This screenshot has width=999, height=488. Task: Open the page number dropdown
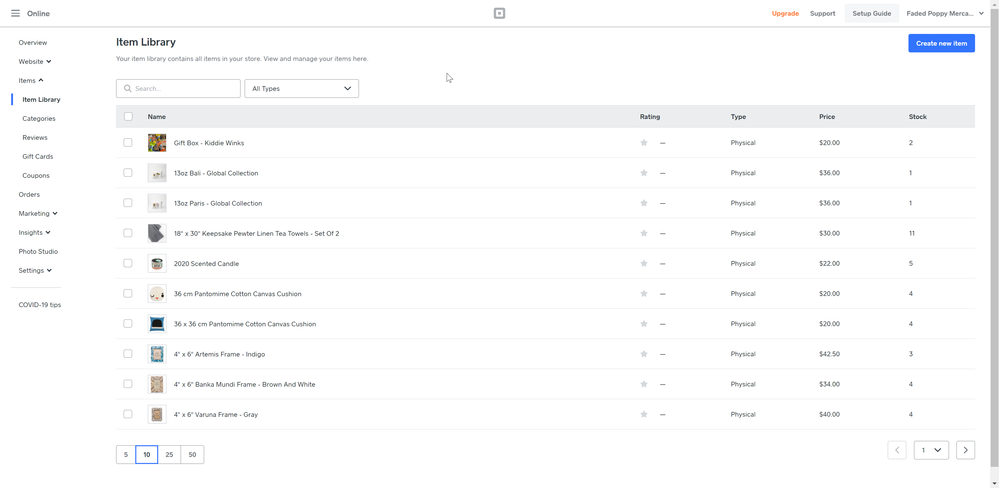[x=931, y=450]
